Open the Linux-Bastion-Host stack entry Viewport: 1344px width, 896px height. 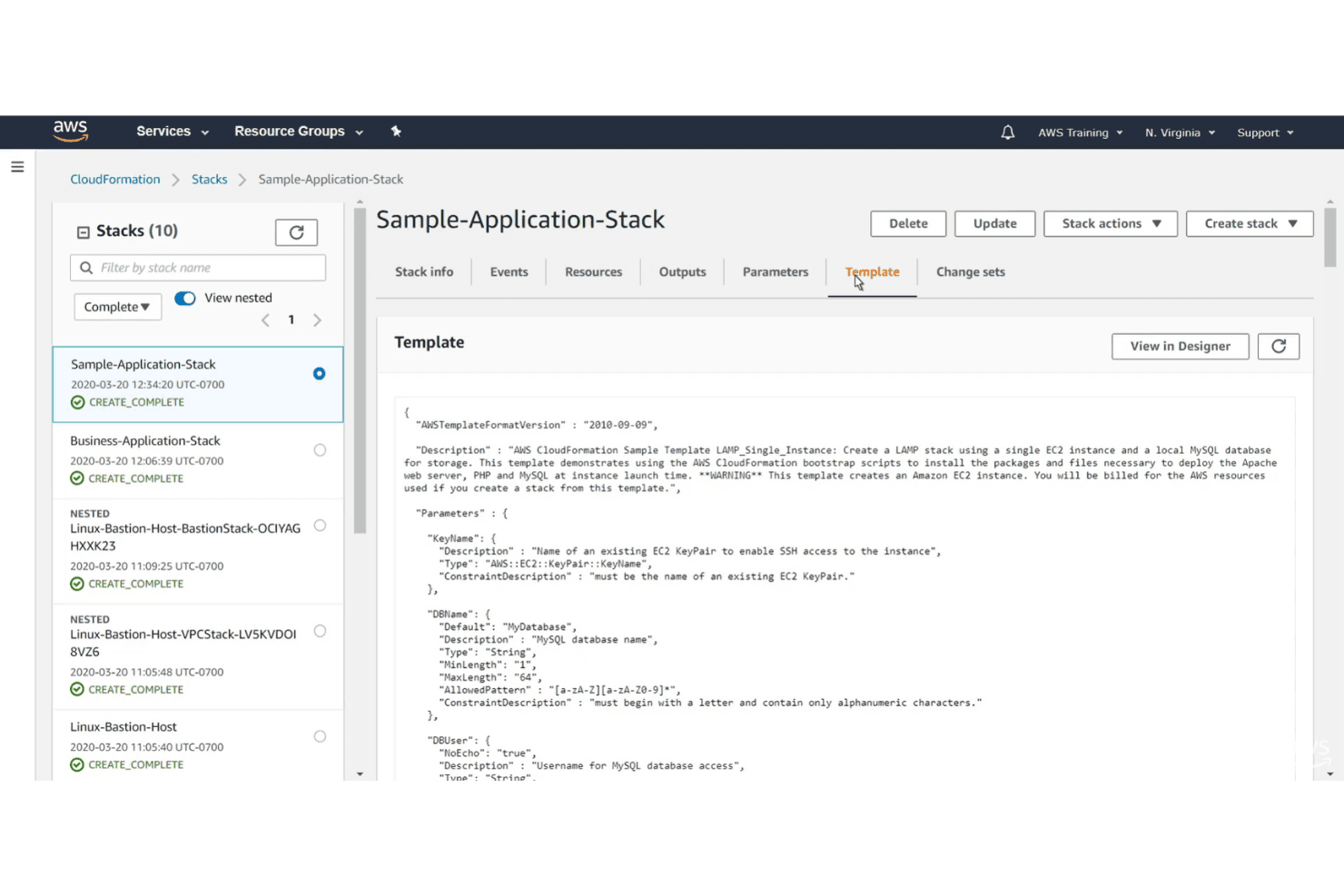click(198, 745)
